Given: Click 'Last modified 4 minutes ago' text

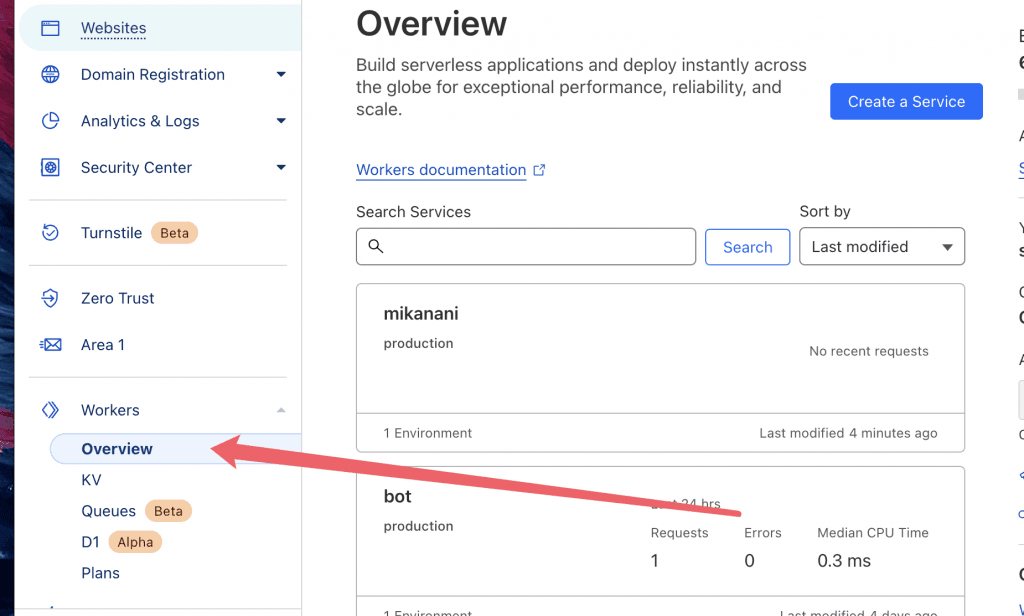Looking at the screenshot, I should tap(848, 433).
